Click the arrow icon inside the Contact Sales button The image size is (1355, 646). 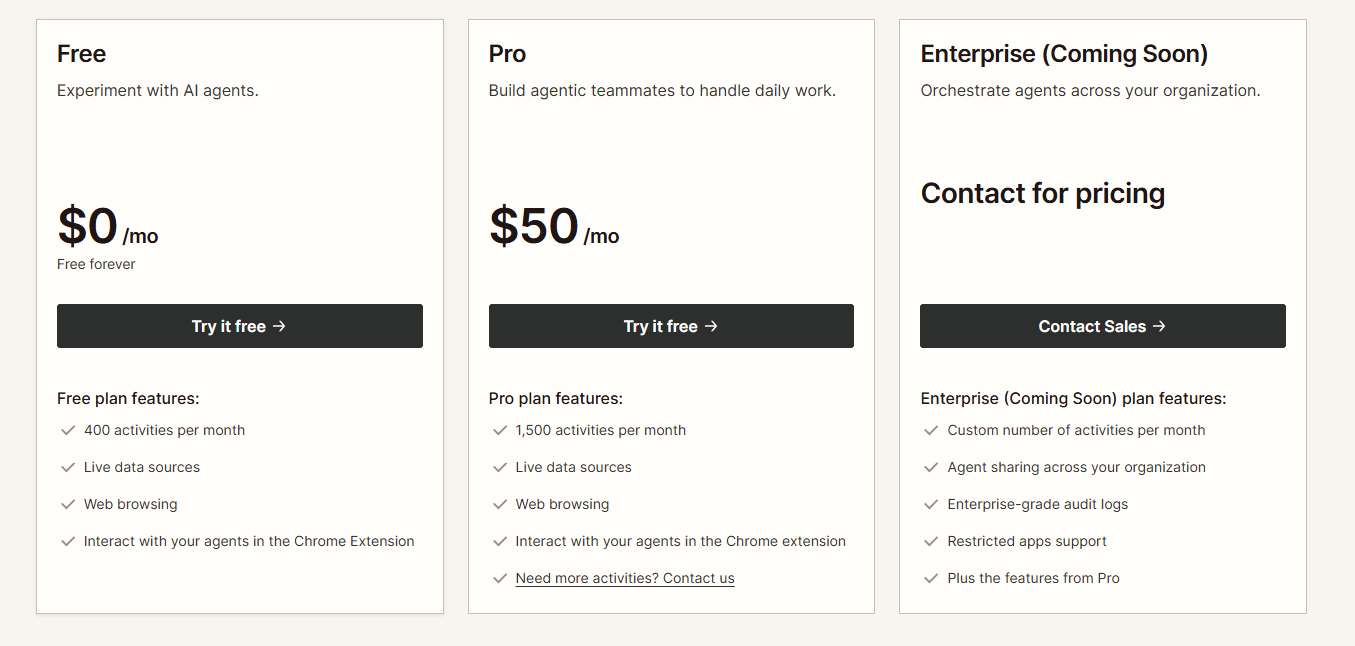click(x=1158, y=325)
